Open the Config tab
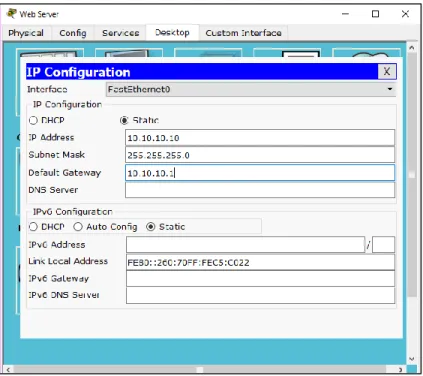Image resolution: width=423 pixels, height=376 pixels. 73,33
